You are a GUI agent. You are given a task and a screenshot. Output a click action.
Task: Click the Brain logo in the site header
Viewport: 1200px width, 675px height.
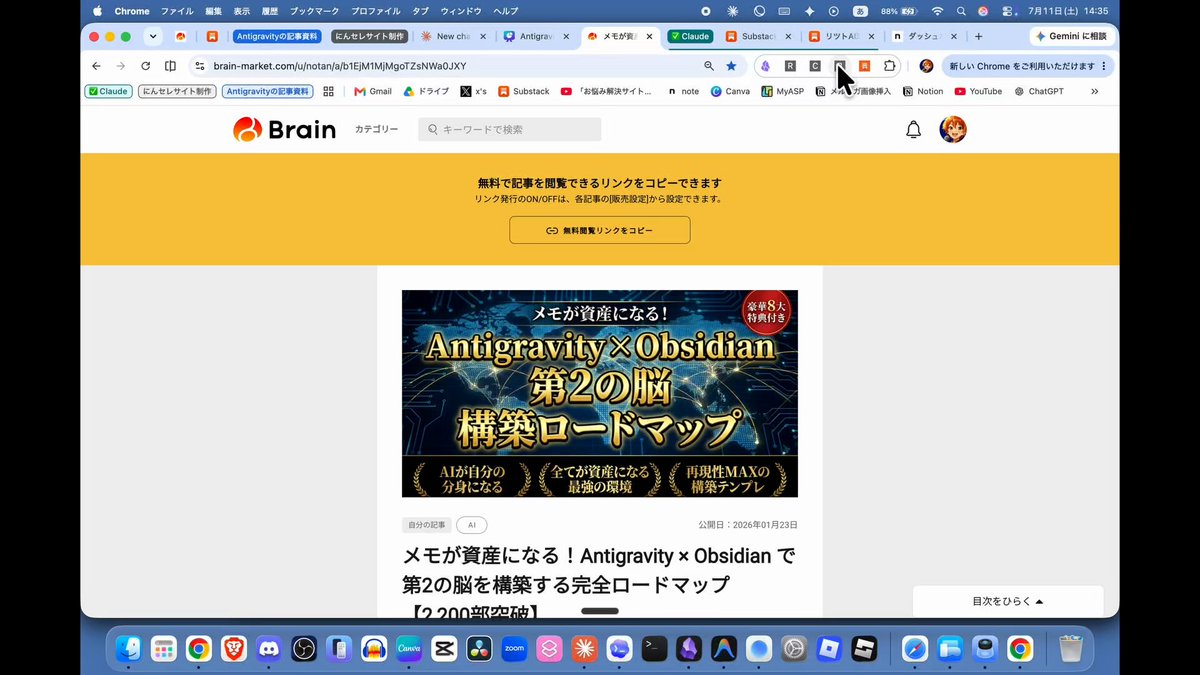pos(284,129)
